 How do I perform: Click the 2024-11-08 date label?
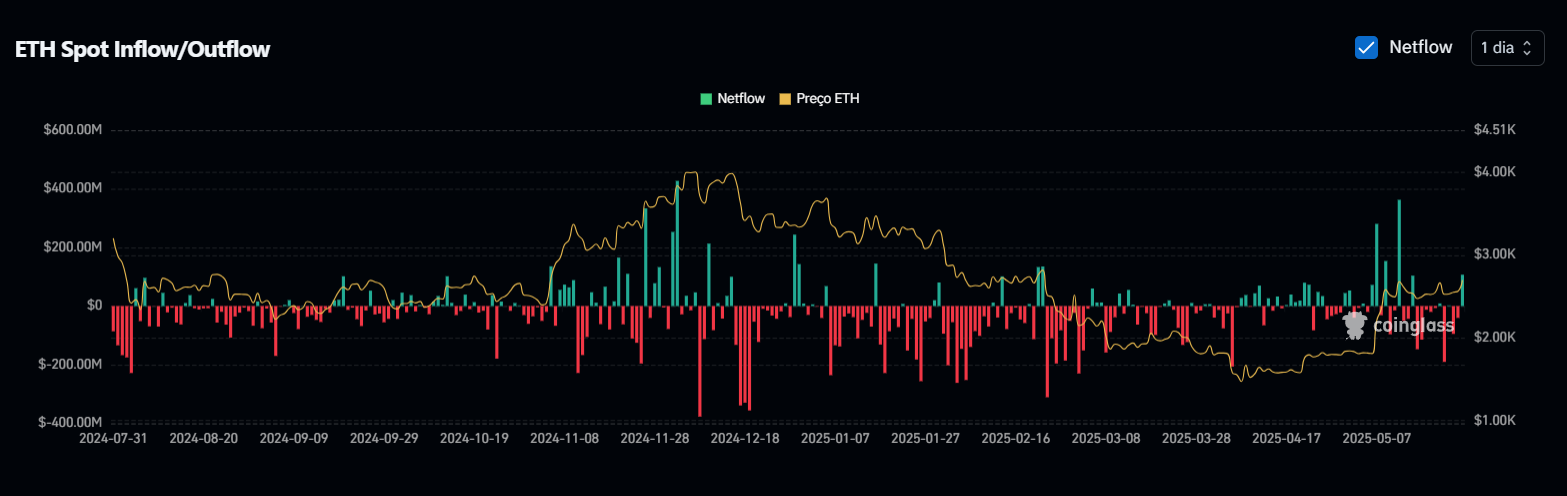(x=564, y=438)
